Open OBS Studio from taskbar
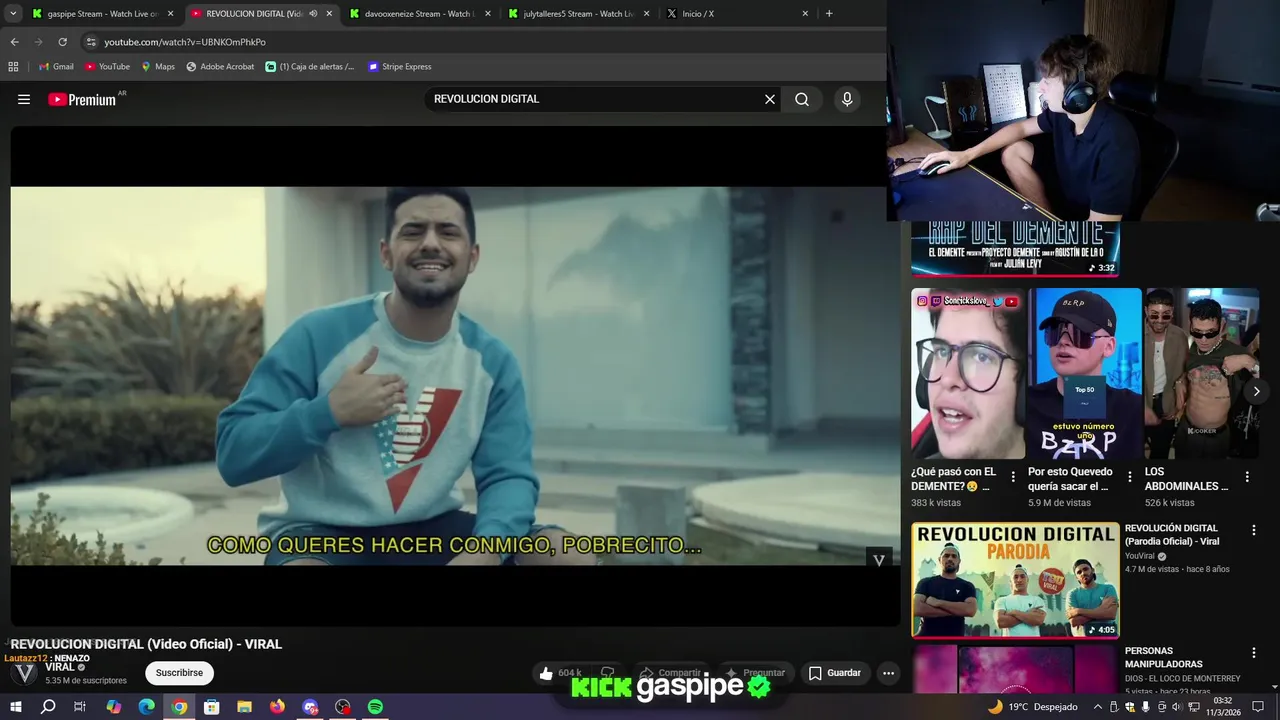The height and width of the screenshot is (720, 1280). pos(343,707)
